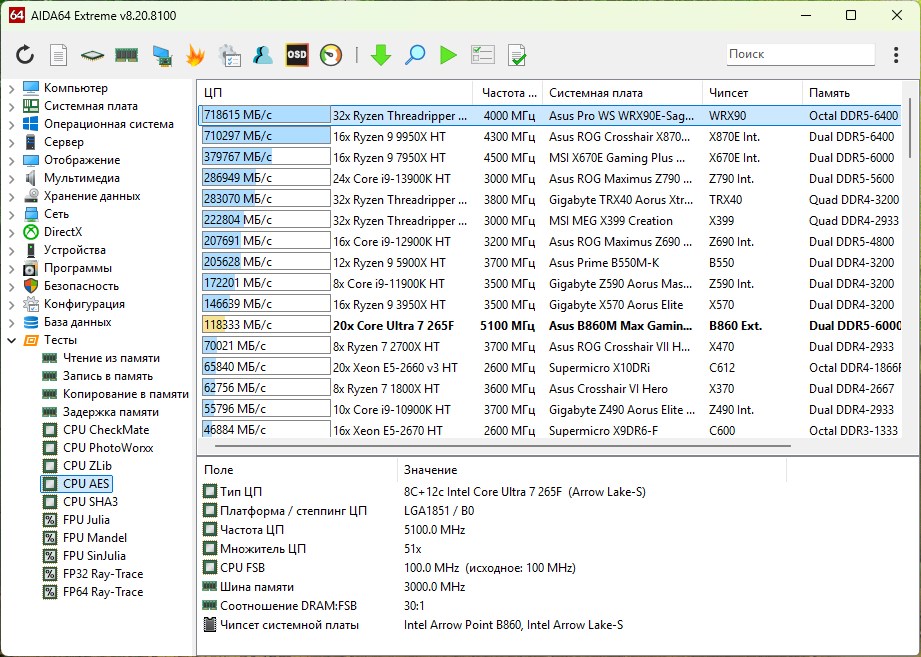Click the green download arrow icon
This screenshot has width=921, height=657.
point(380,55)
